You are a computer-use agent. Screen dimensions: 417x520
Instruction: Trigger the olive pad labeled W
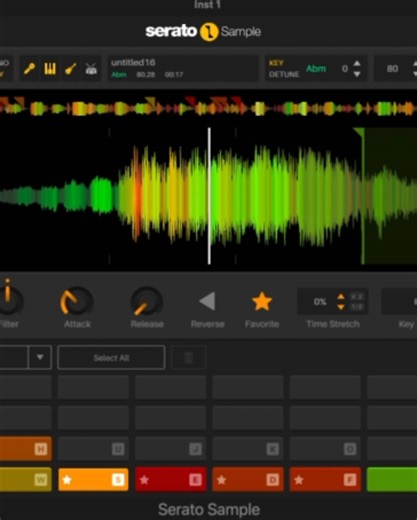coord(25,479)
